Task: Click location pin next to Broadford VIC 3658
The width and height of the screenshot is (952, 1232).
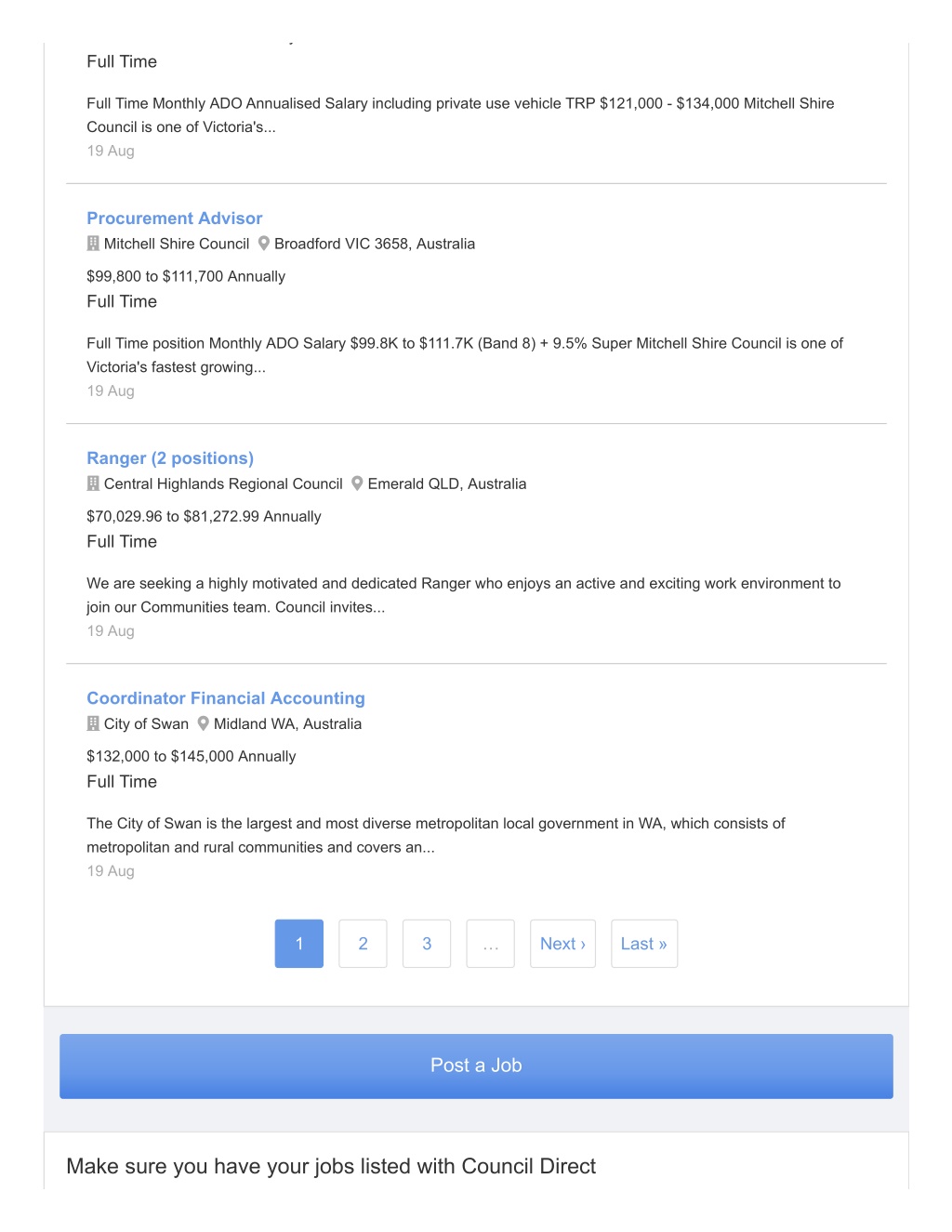Action: tap(264, 244)
